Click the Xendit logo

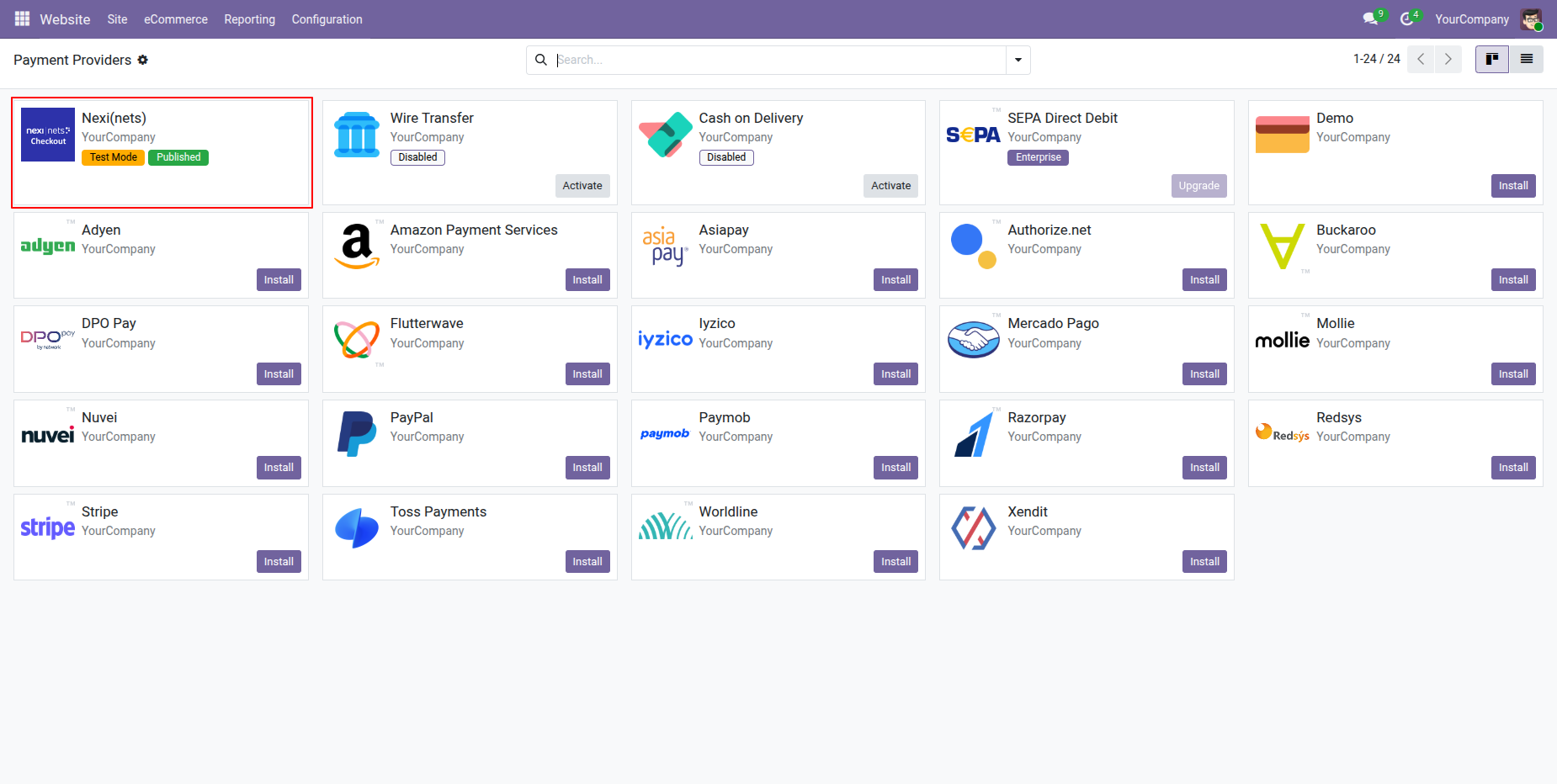[973, 527]
